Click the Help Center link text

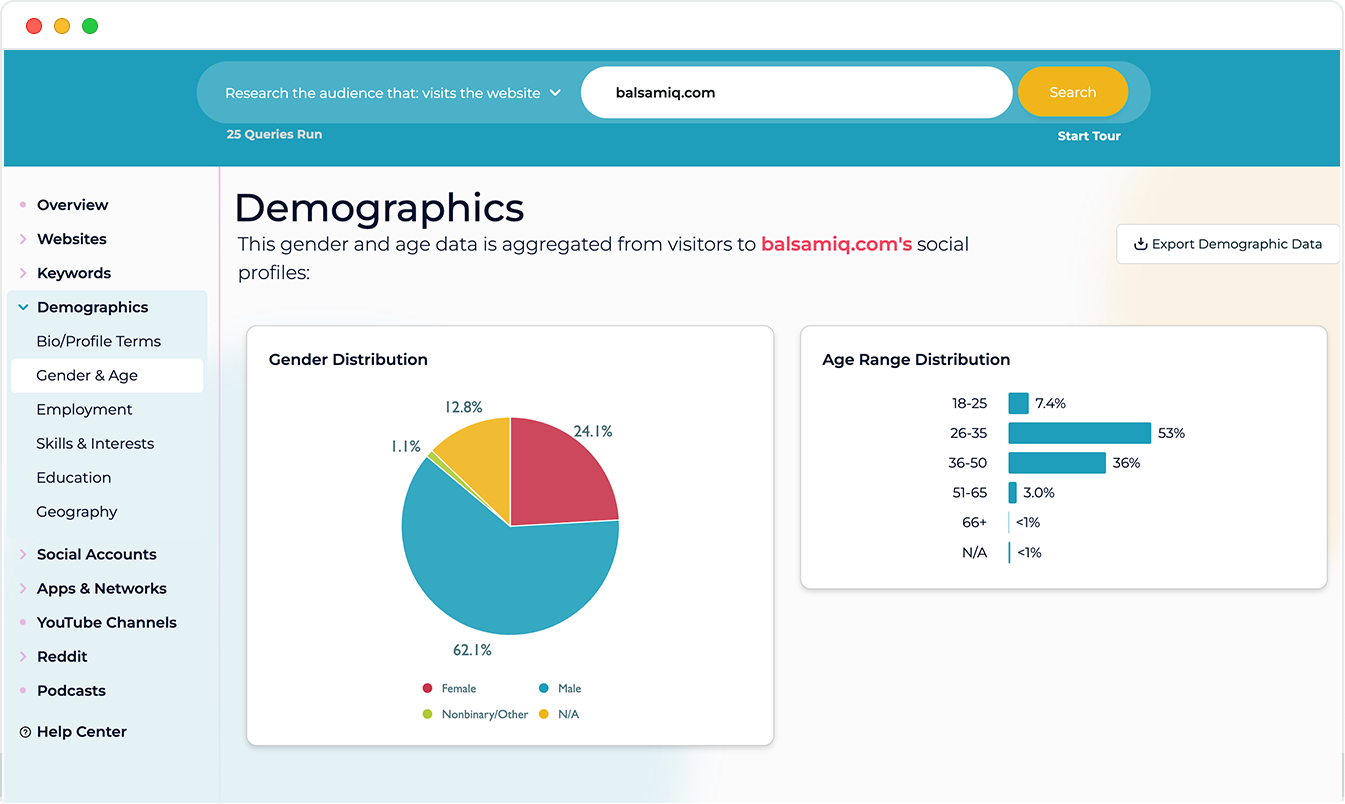pyautogui.click(x=81, y=732)
